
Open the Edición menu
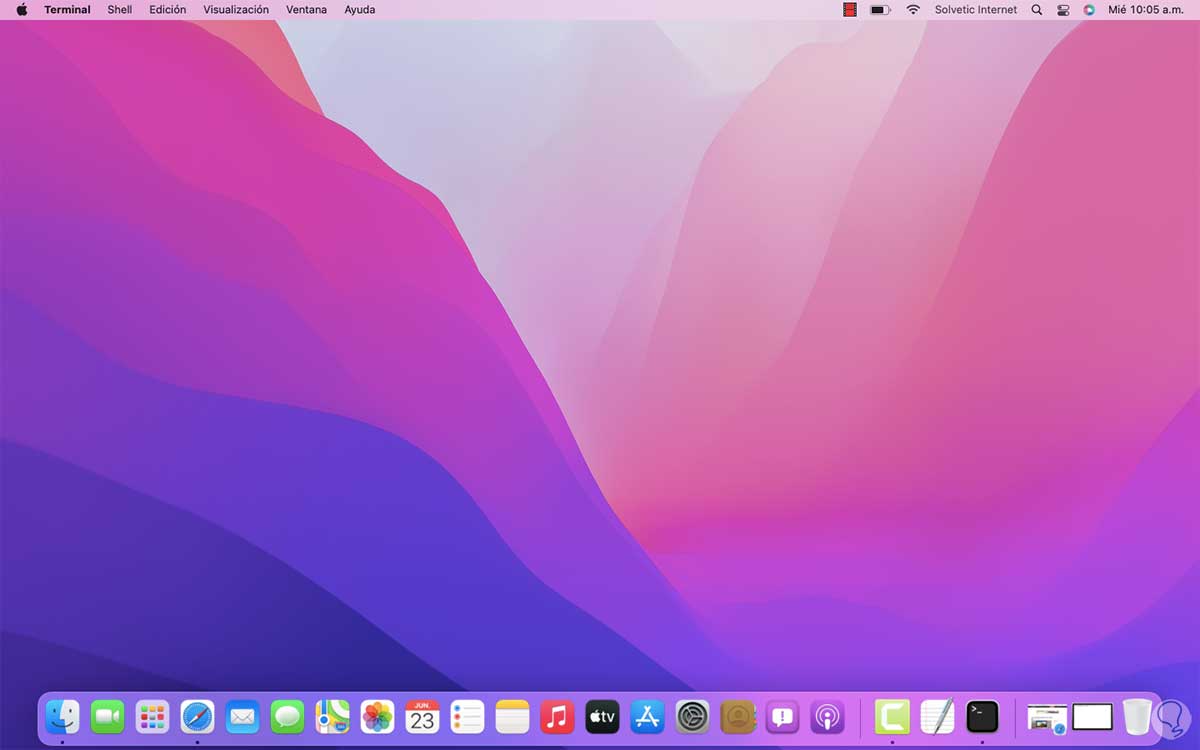click(168, 9)
